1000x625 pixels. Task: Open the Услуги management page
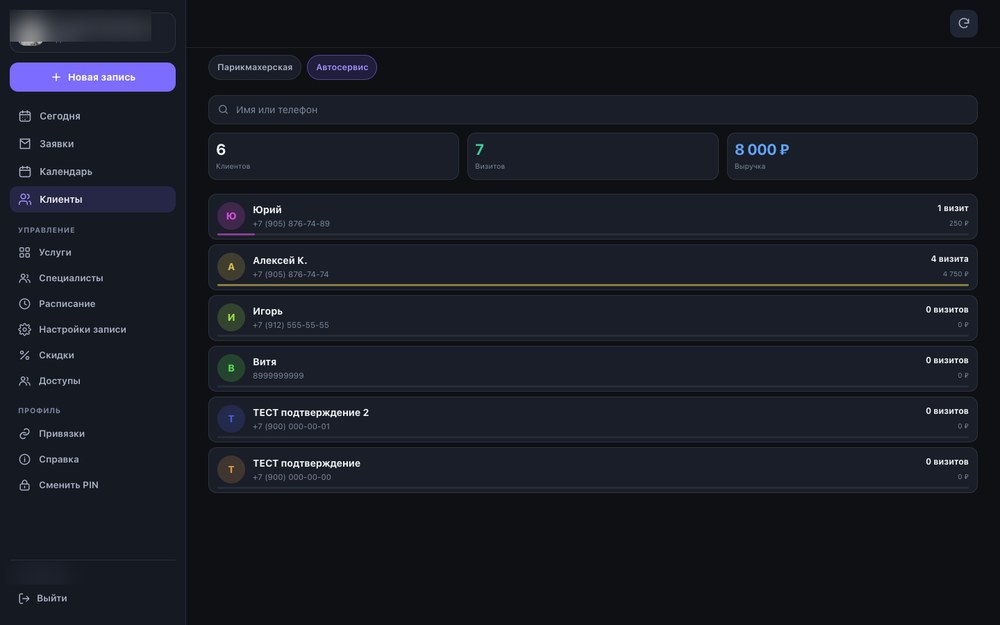pos(92,253)
